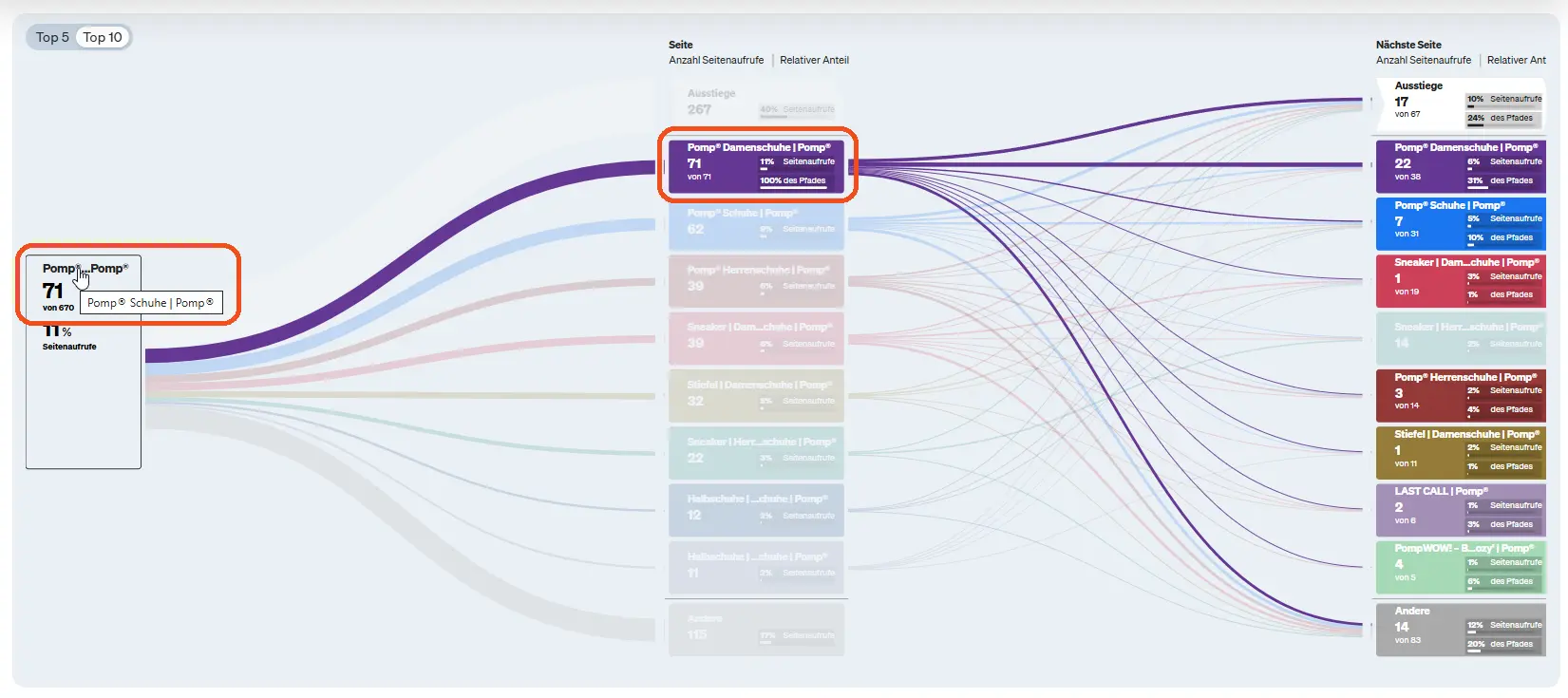Image resolution: width=1568 pixels, height=698 pixels.
Task: Click the 11 % Seitenaufrufe text on start node
Action: point(69,338)
